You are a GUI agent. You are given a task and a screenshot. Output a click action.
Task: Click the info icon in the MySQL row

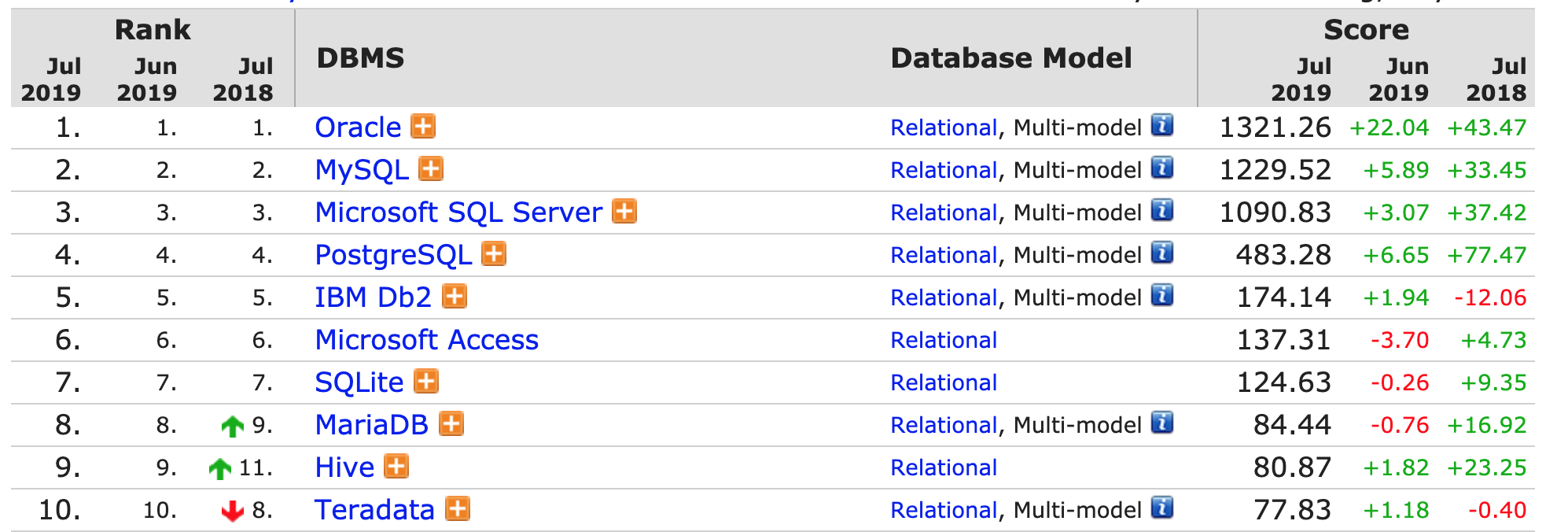point(1162,168)
